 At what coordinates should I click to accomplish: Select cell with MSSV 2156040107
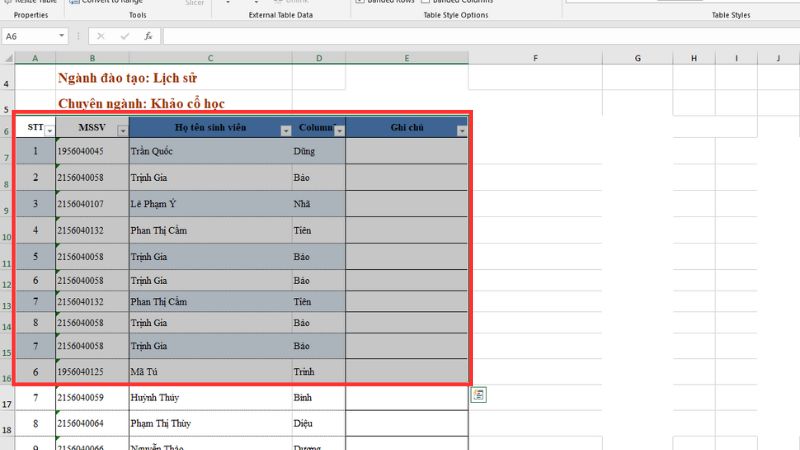(x=92, y=204)
